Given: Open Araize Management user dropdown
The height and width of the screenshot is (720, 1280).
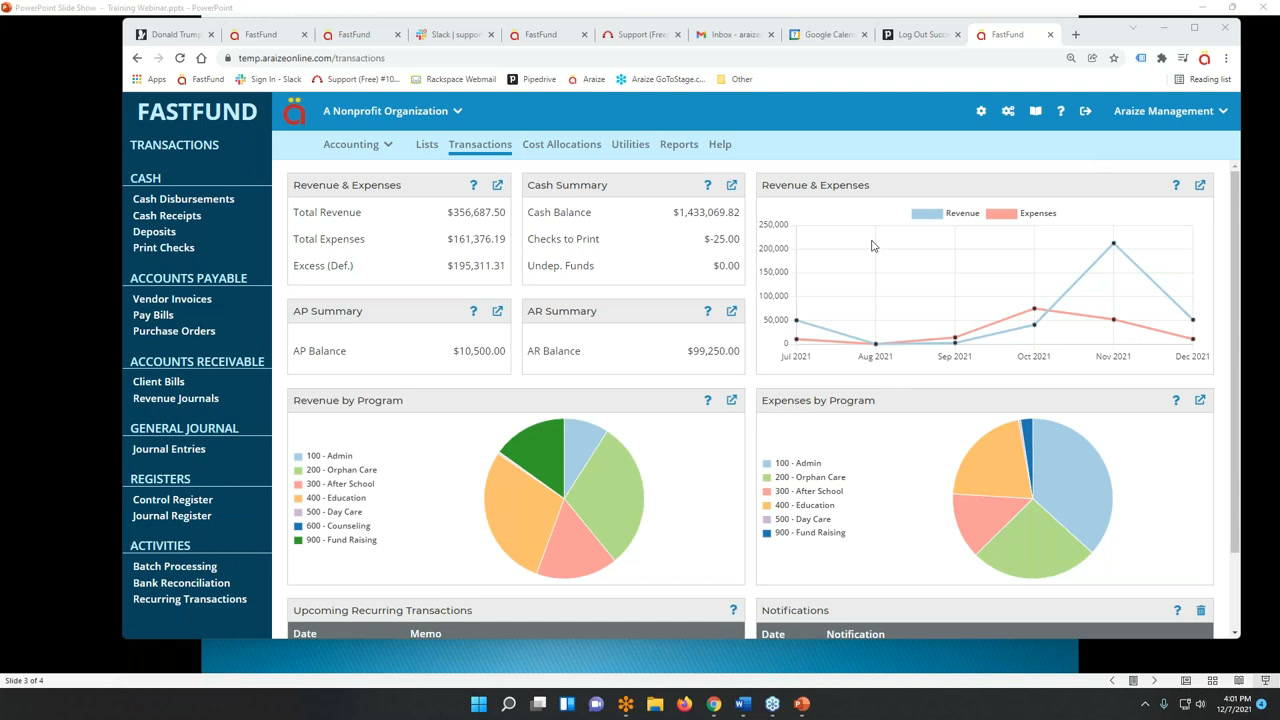Looking at the screenshot, I should 1171,111.
